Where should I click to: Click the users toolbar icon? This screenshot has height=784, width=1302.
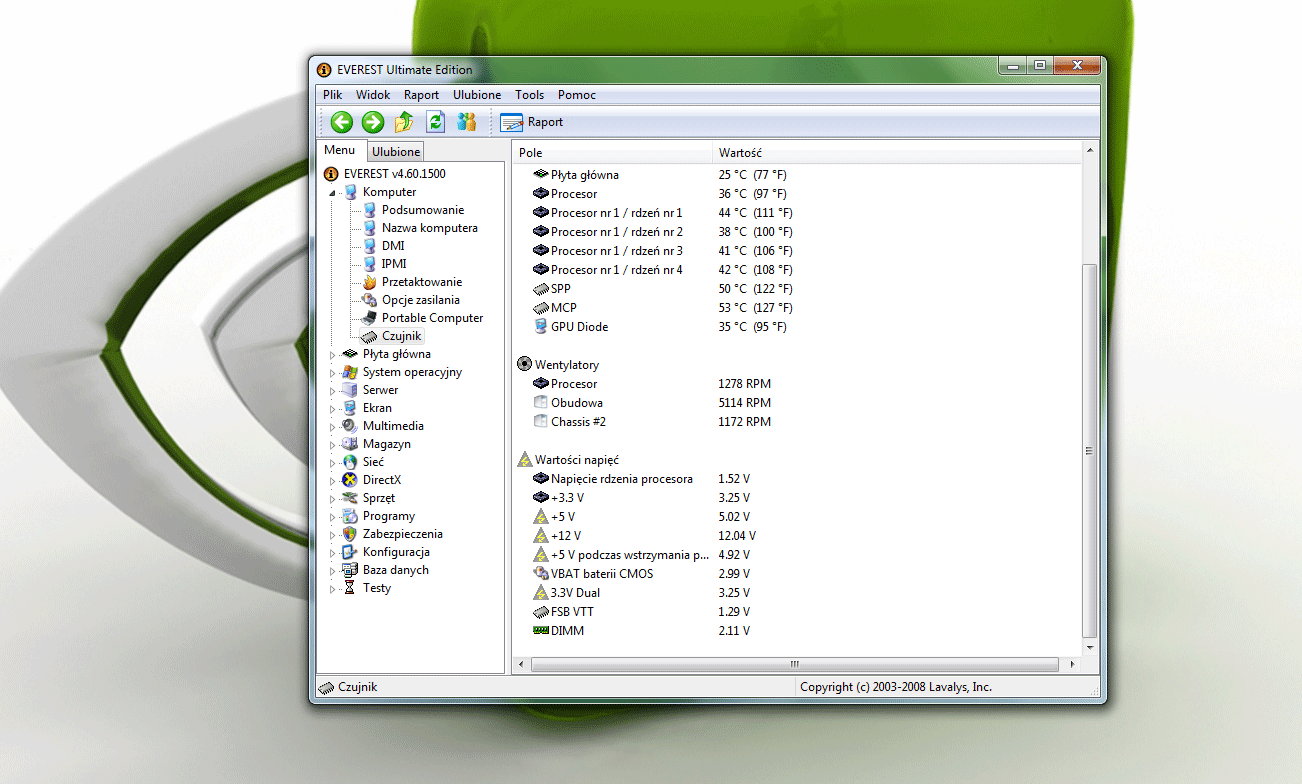click(466, 122)
